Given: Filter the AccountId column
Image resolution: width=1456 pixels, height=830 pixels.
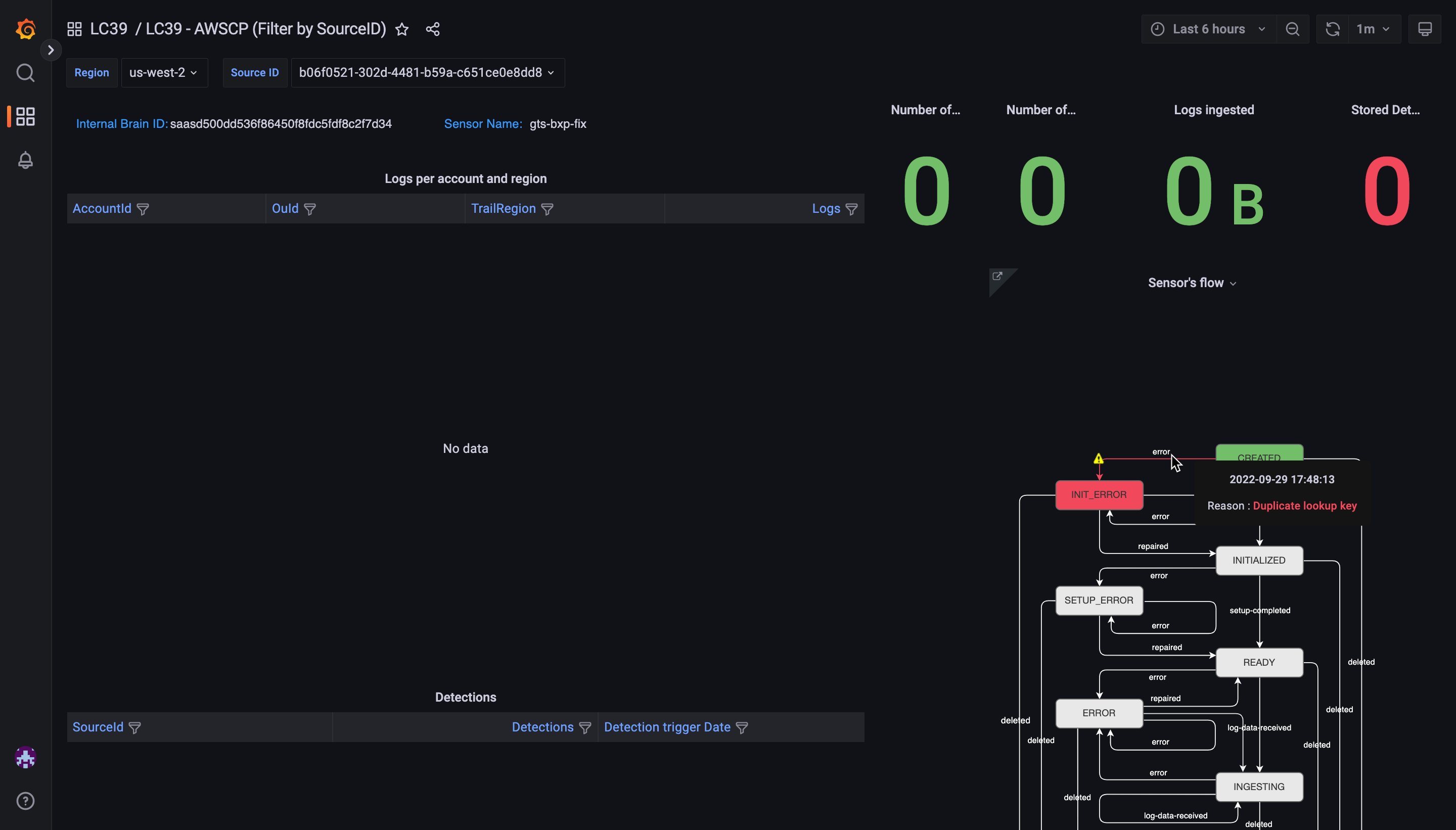Looking at the screenshot, I should [x=143, y=209].
